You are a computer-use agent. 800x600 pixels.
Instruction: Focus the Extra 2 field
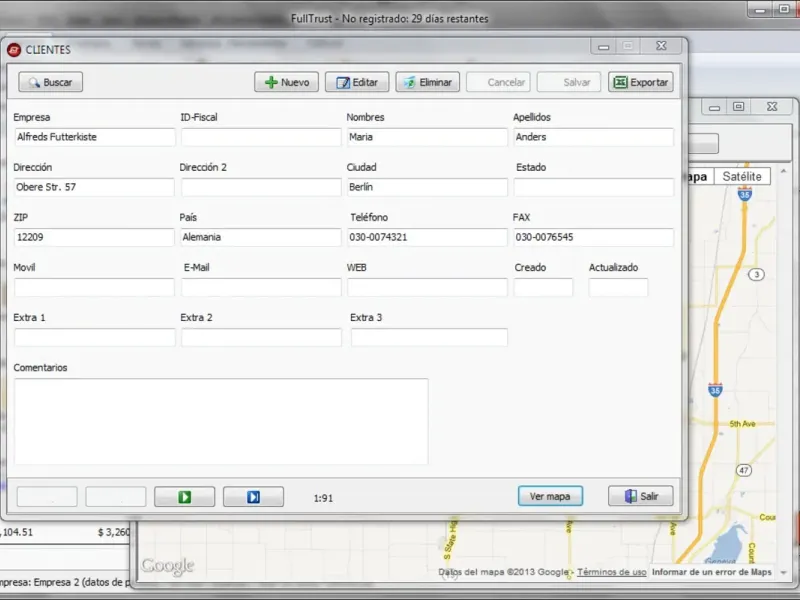pos(261,337)
